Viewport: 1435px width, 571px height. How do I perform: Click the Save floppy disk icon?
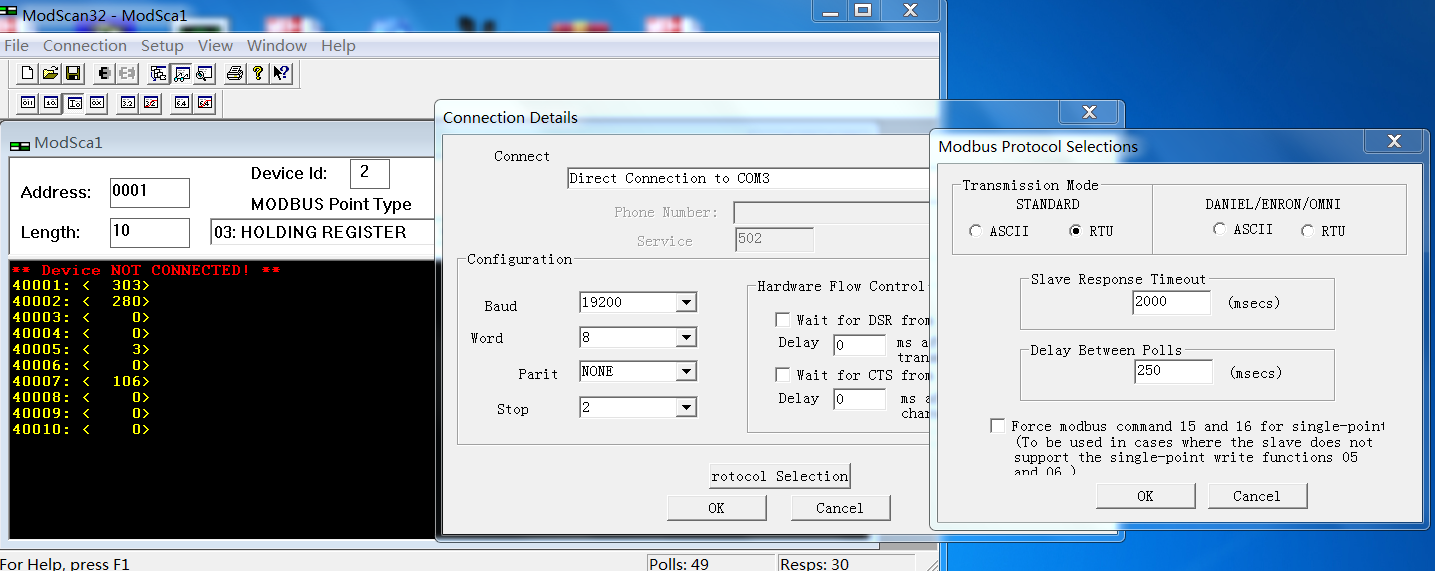(x=72, y=73)
